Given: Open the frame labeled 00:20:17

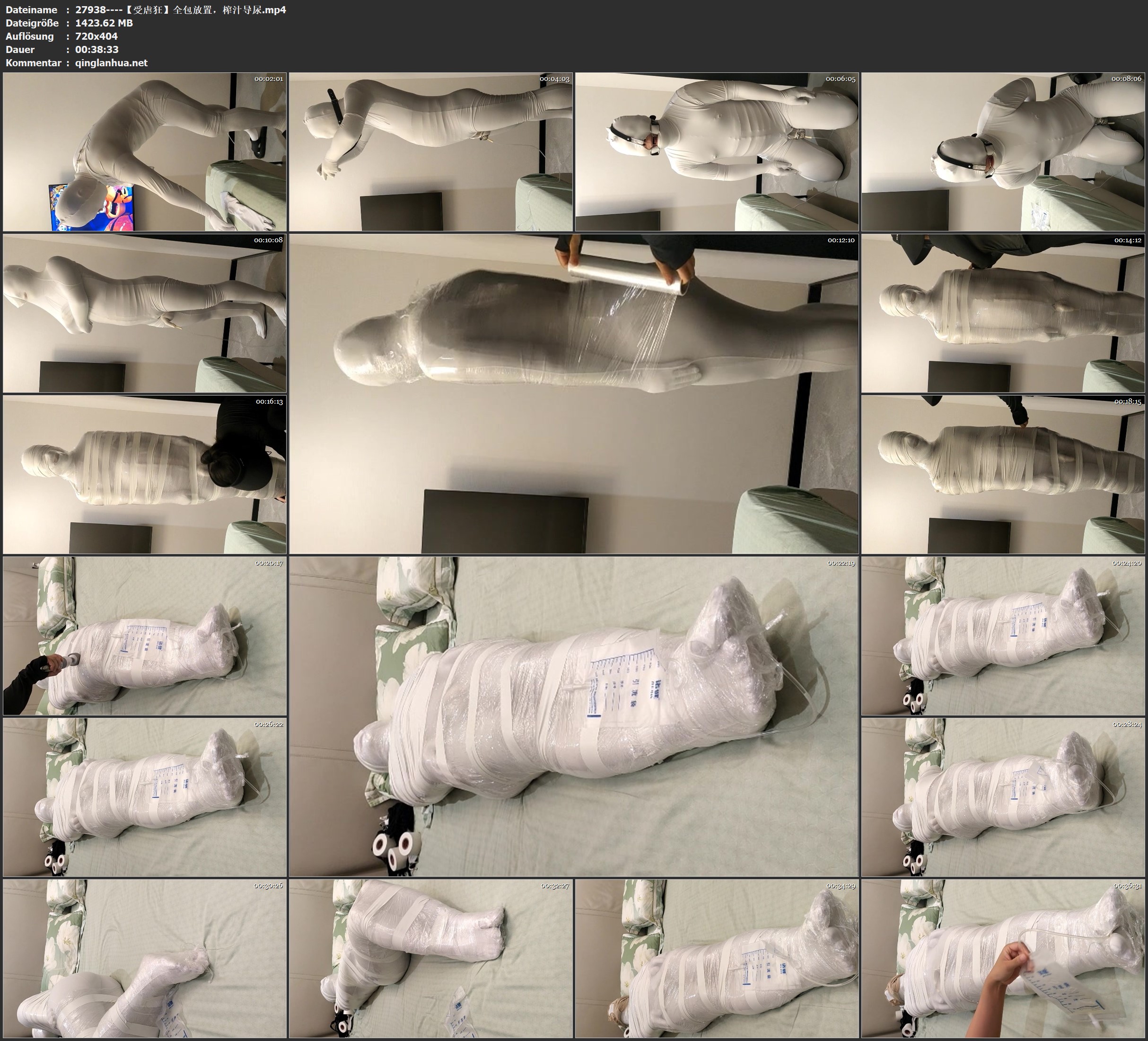Looking at the screenshot, I should [x=145, y=636].
